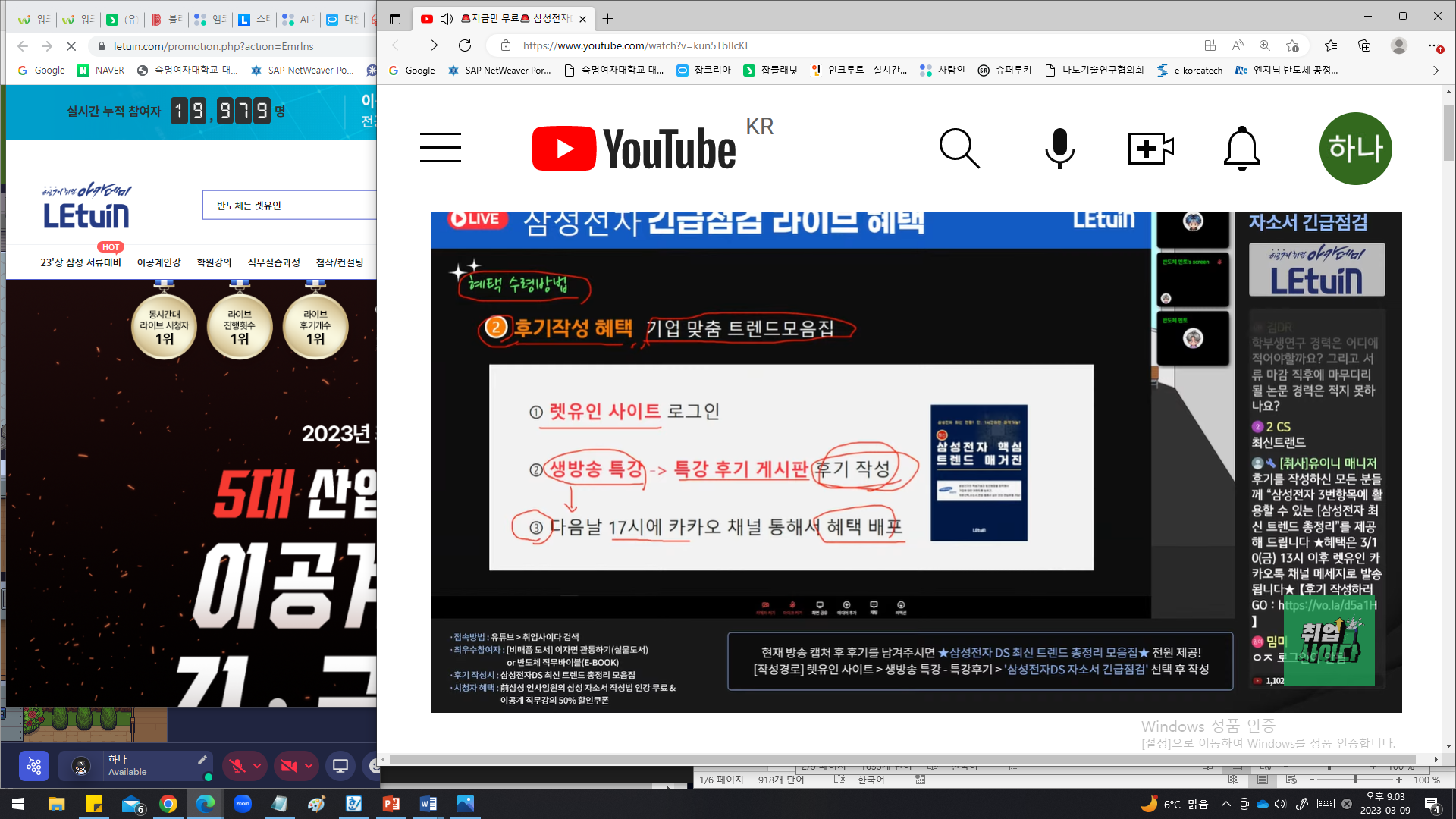Click the page vertical scrollbar
Image resolution: width=1456 pixels, height=819 pixels.
click(1448, 133)
